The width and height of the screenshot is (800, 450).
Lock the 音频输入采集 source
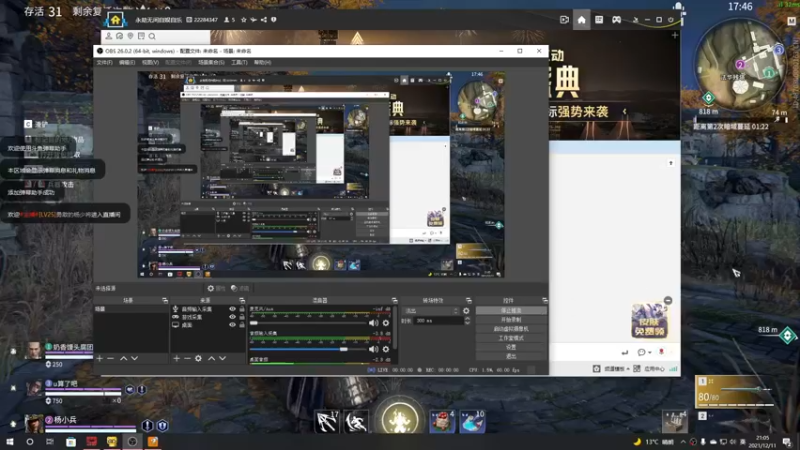click(x=242, y=309)
